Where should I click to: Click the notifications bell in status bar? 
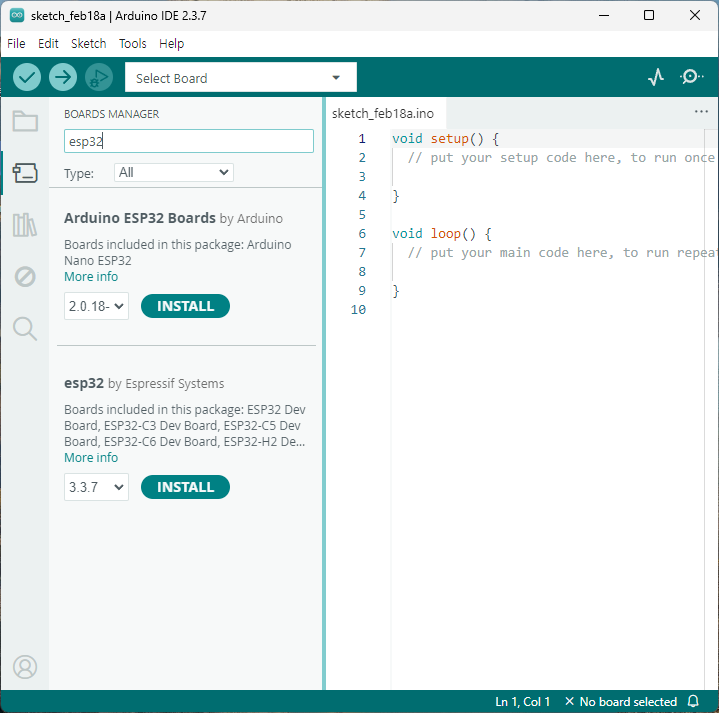tap(693, 701)
